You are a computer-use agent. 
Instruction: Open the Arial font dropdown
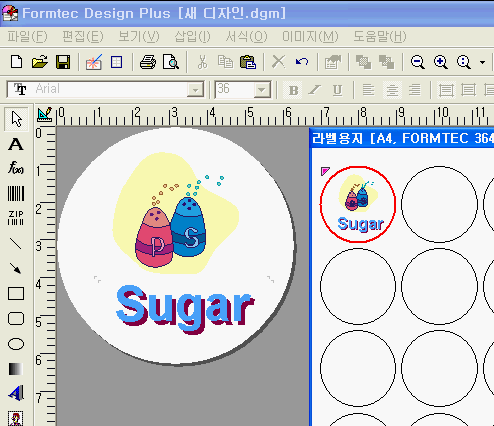coord(195,90)
